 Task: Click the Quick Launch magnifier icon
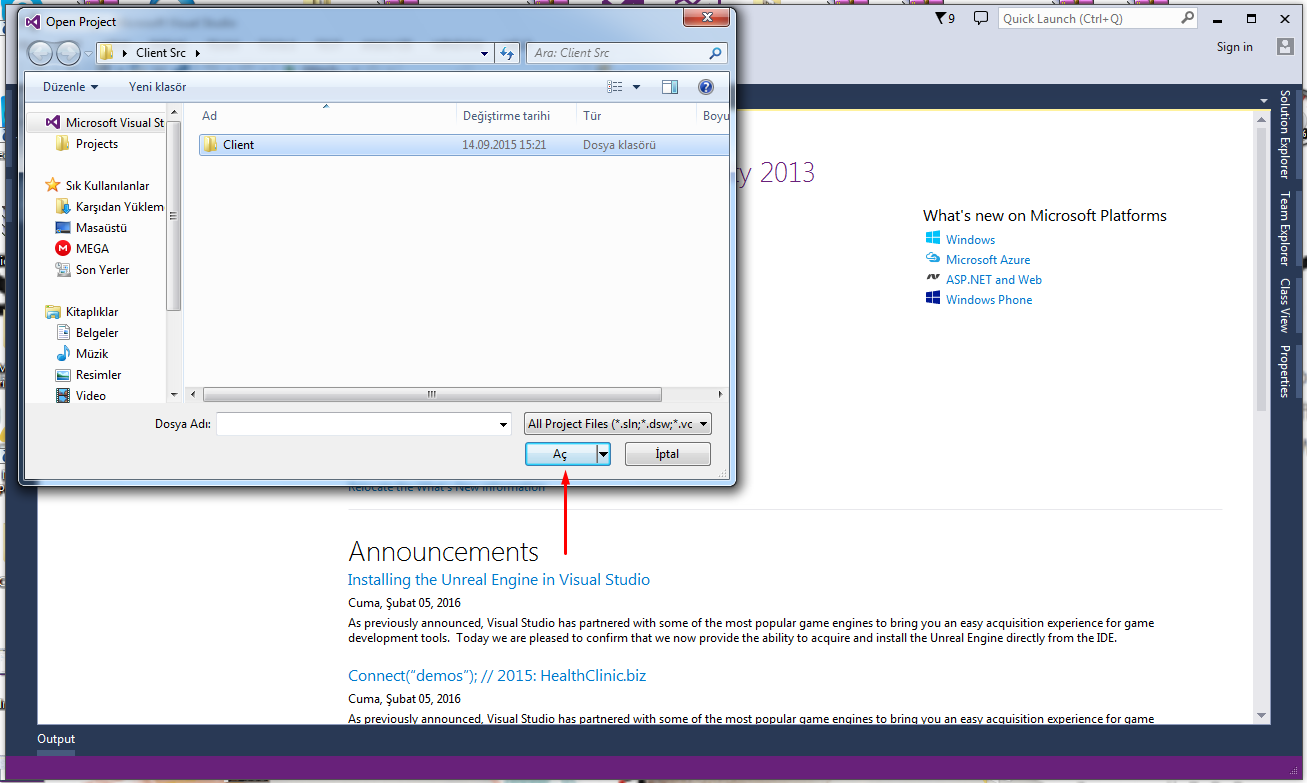[x=1187, y=18]
